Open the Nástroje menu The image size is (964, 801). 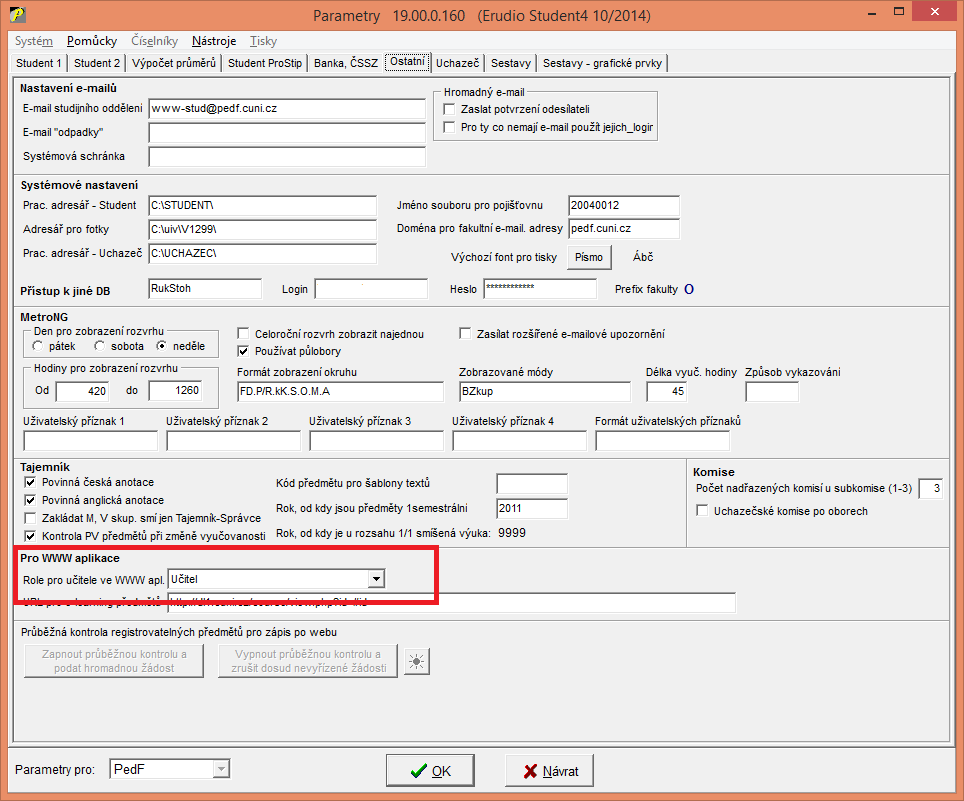click(x=214, y=41)
